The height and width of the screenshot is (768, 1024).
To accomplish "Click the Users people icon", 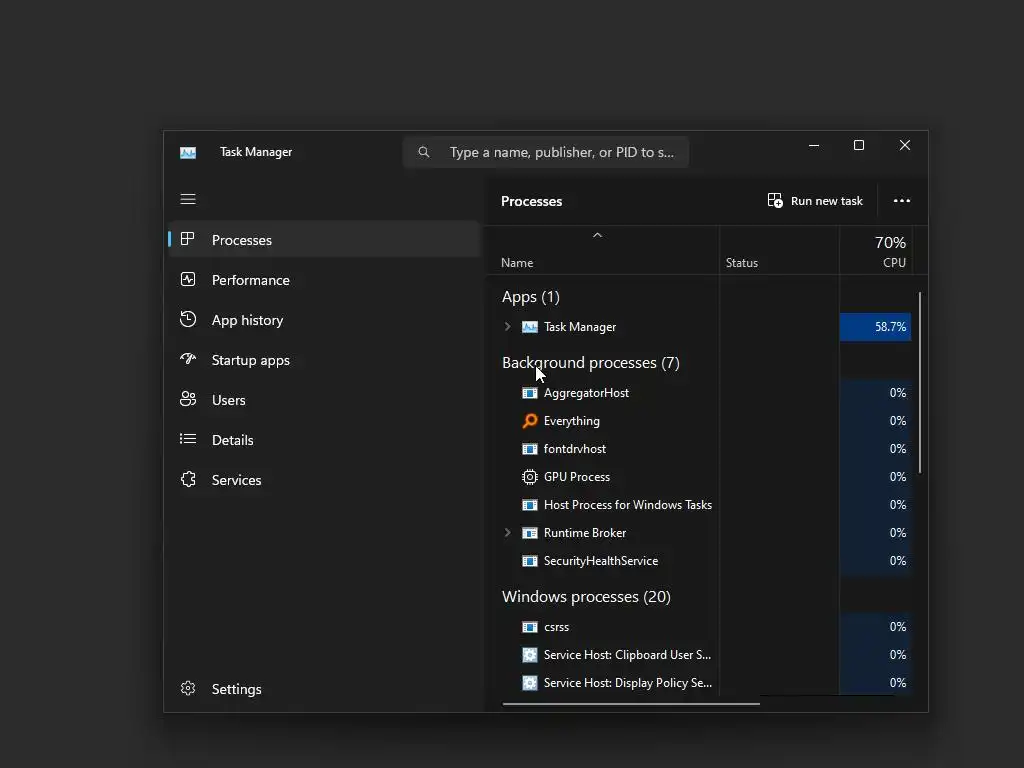I will pos(188,399).
